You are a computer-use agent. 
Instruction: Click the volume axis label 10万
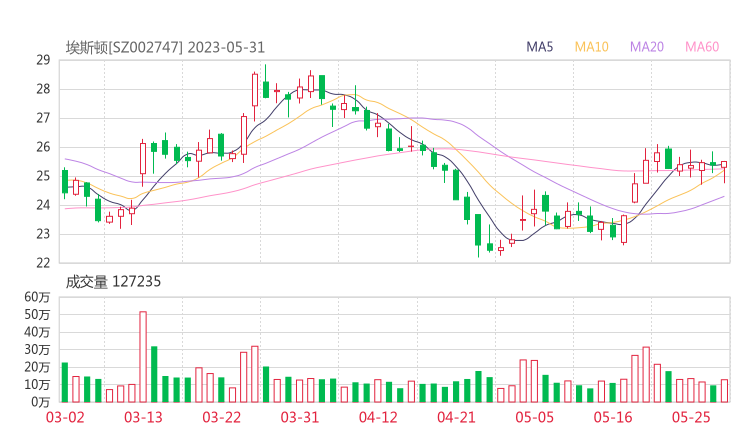click(x=37, y=384)
